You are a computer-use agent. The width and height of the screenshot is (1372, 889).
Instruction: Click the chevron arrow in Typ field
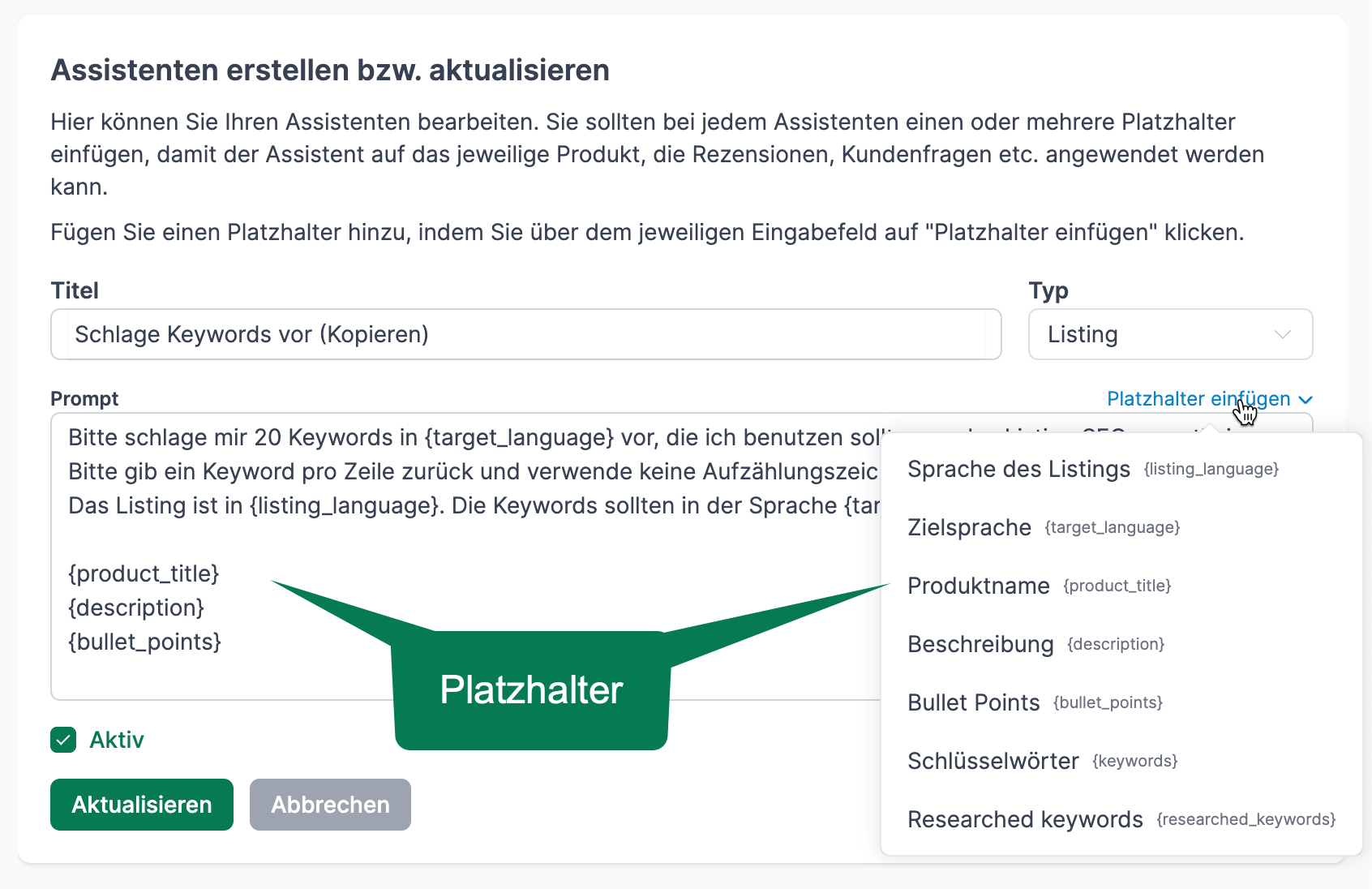(1282, 334)
